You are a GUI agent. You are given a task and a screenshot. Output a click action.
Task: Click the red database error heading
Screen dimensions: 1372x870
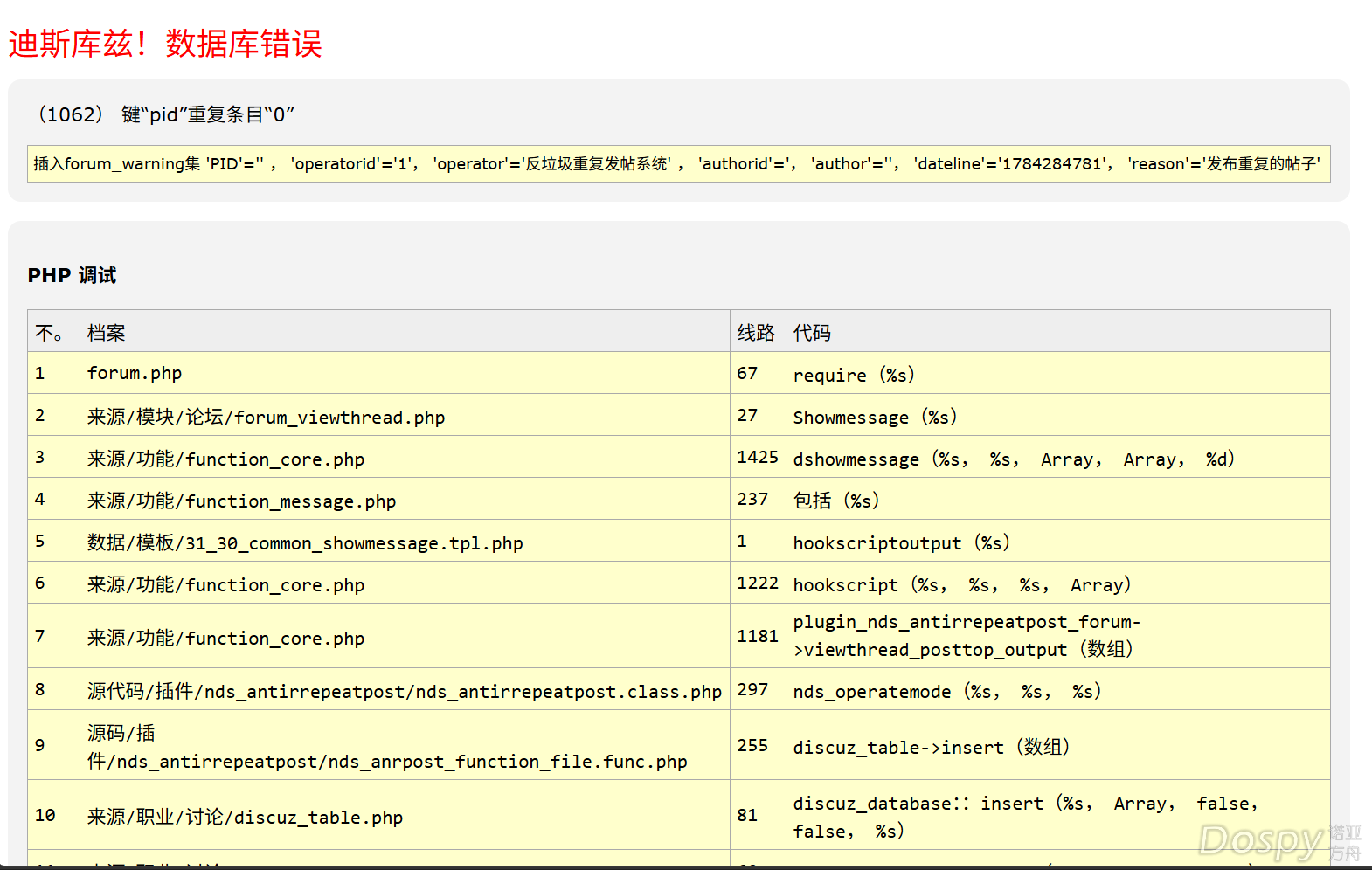pos(165,44)
